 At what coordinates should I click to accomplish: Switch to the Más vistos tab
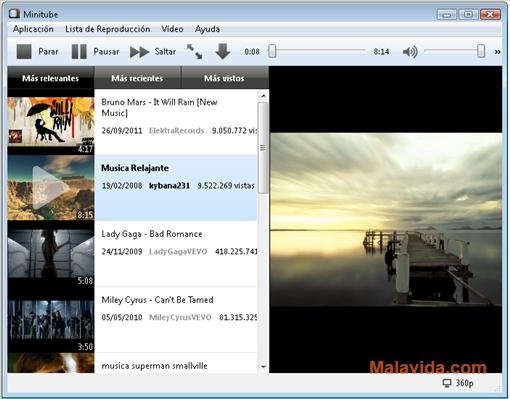224,78
